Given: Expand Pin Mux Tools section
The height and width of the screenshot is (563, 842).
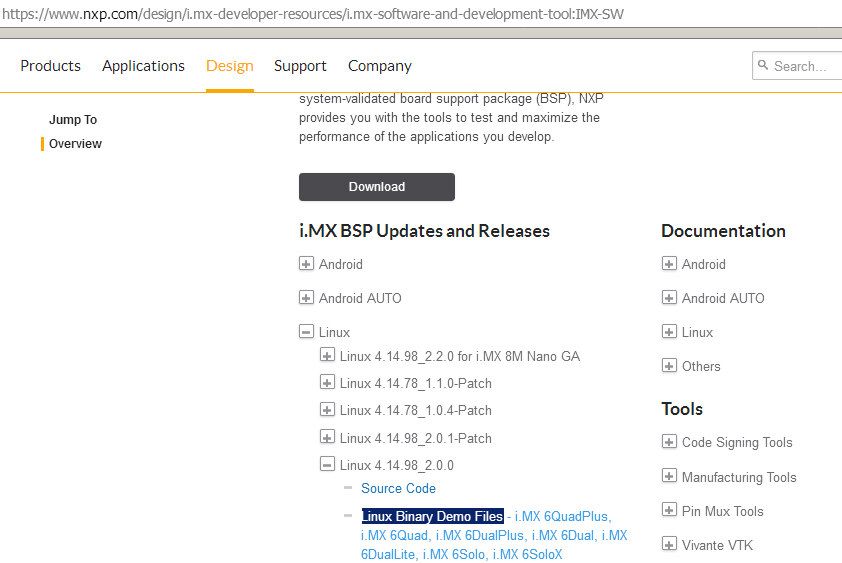Looking at the screenshot, I should [x=669, y=511].
